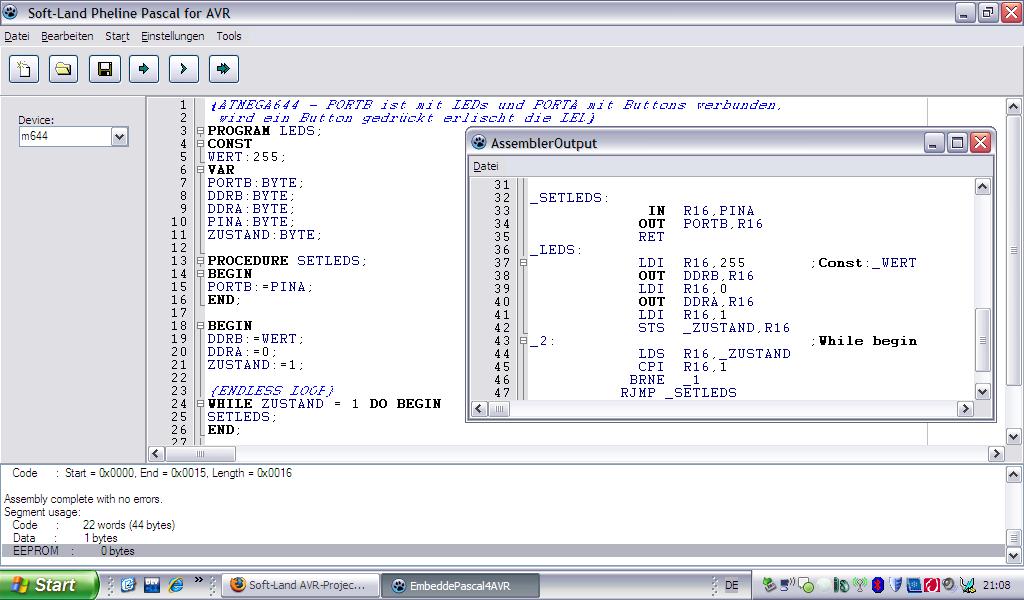
Task: Click scroll up arrow of code editor
Action: [1013, 106]
